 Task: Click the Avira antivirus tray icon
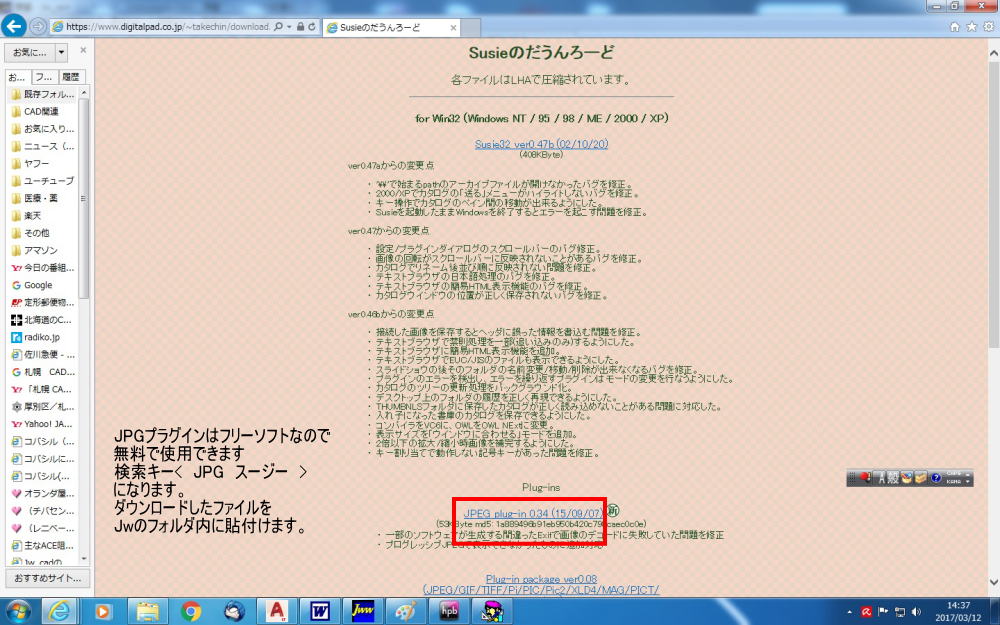pos(866,612)
